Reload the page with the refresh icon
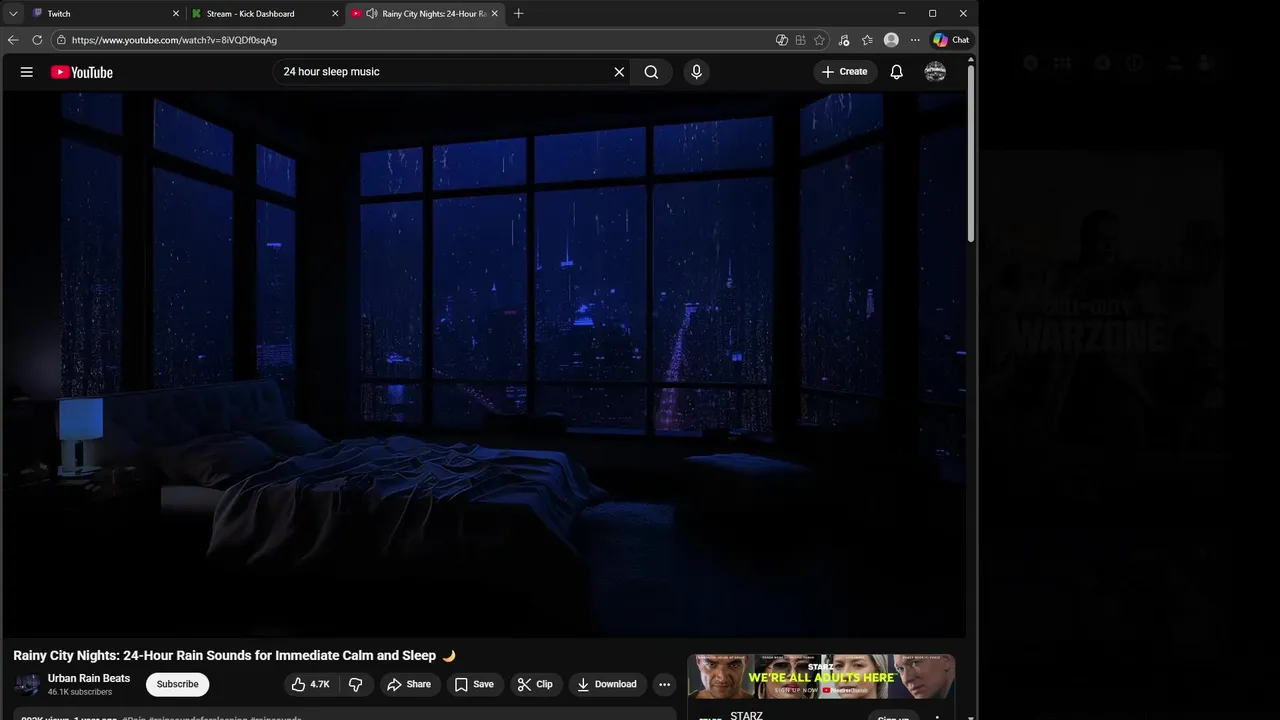The height and width of the screenshot is (720, 1280). 37,40
